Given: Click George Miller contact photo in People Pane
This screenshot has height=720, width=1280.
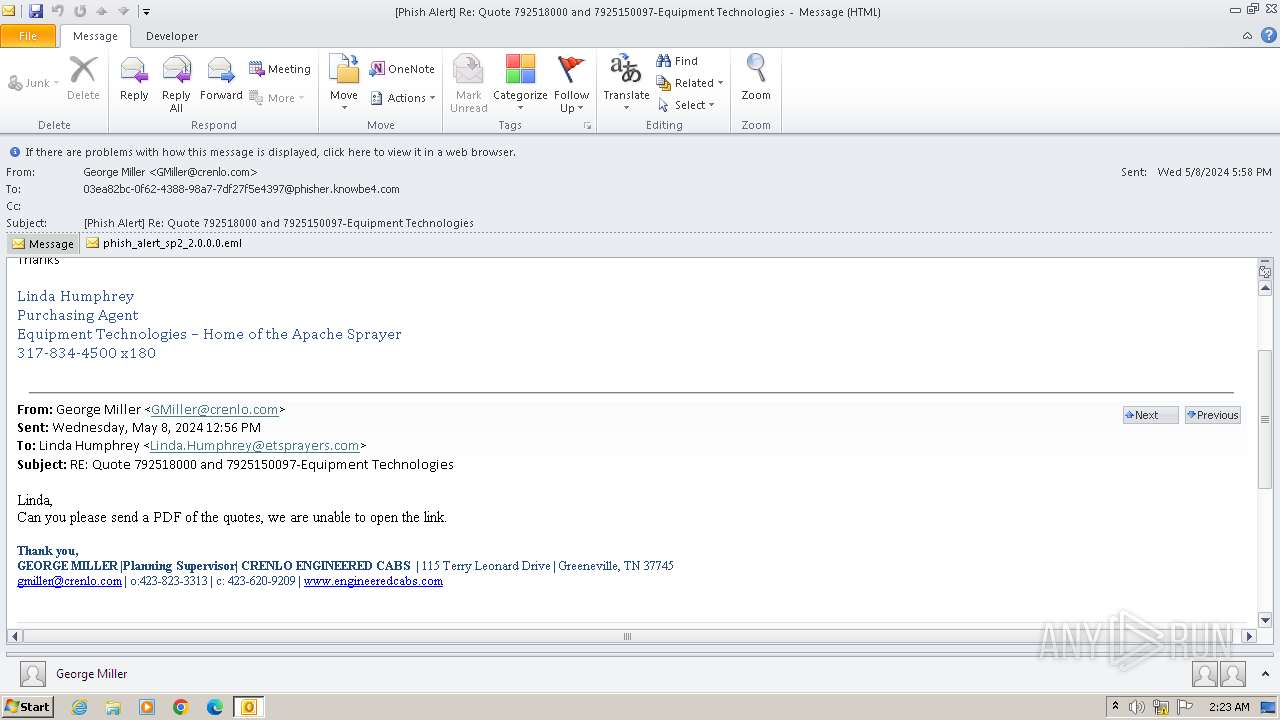Looking at the screenshot, I should [33, 674].
